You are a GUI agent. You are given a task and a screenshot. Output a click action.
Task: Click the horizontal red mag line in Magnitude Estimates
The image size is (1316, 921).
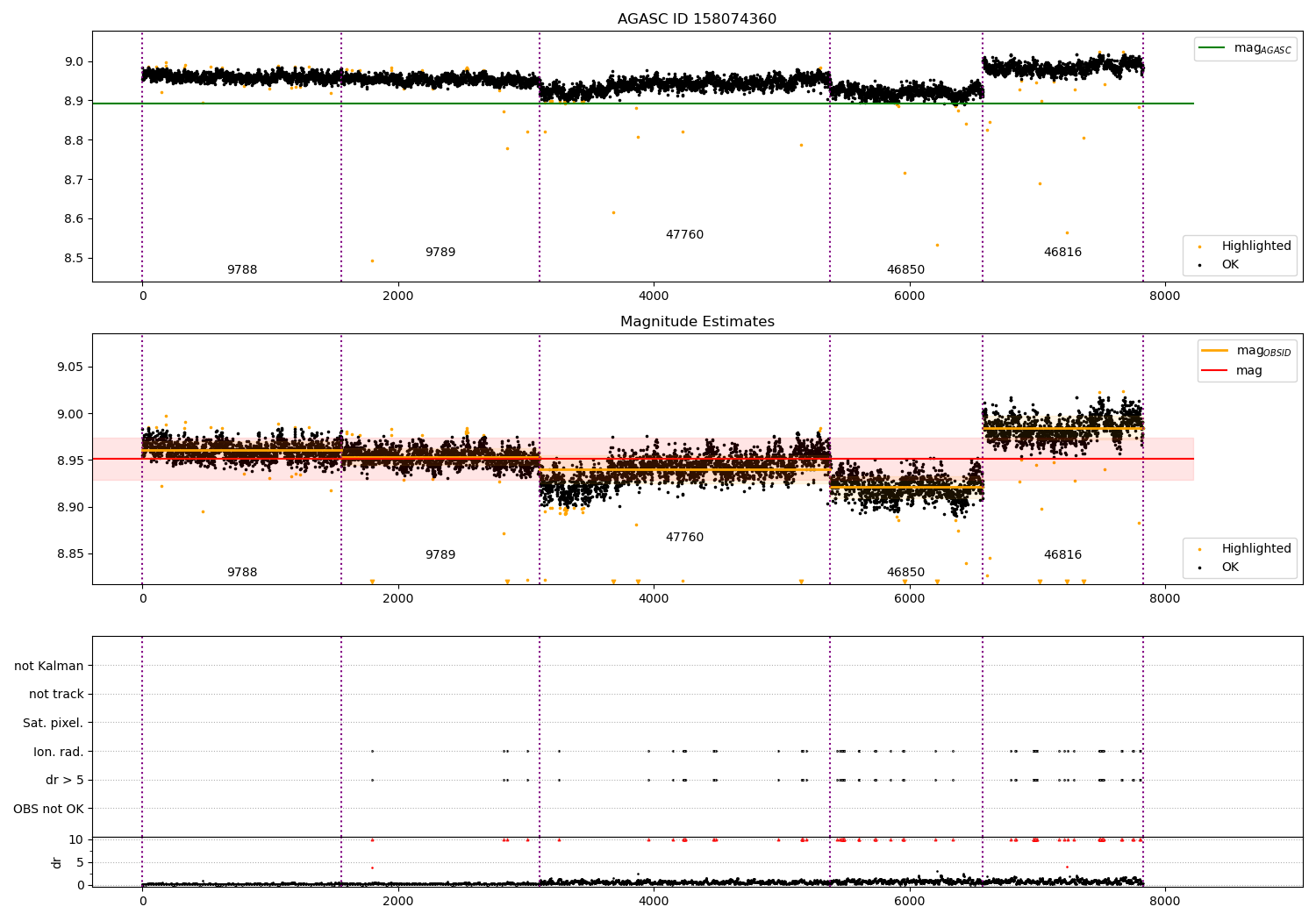pyautogui.click(x=643, y=459)
